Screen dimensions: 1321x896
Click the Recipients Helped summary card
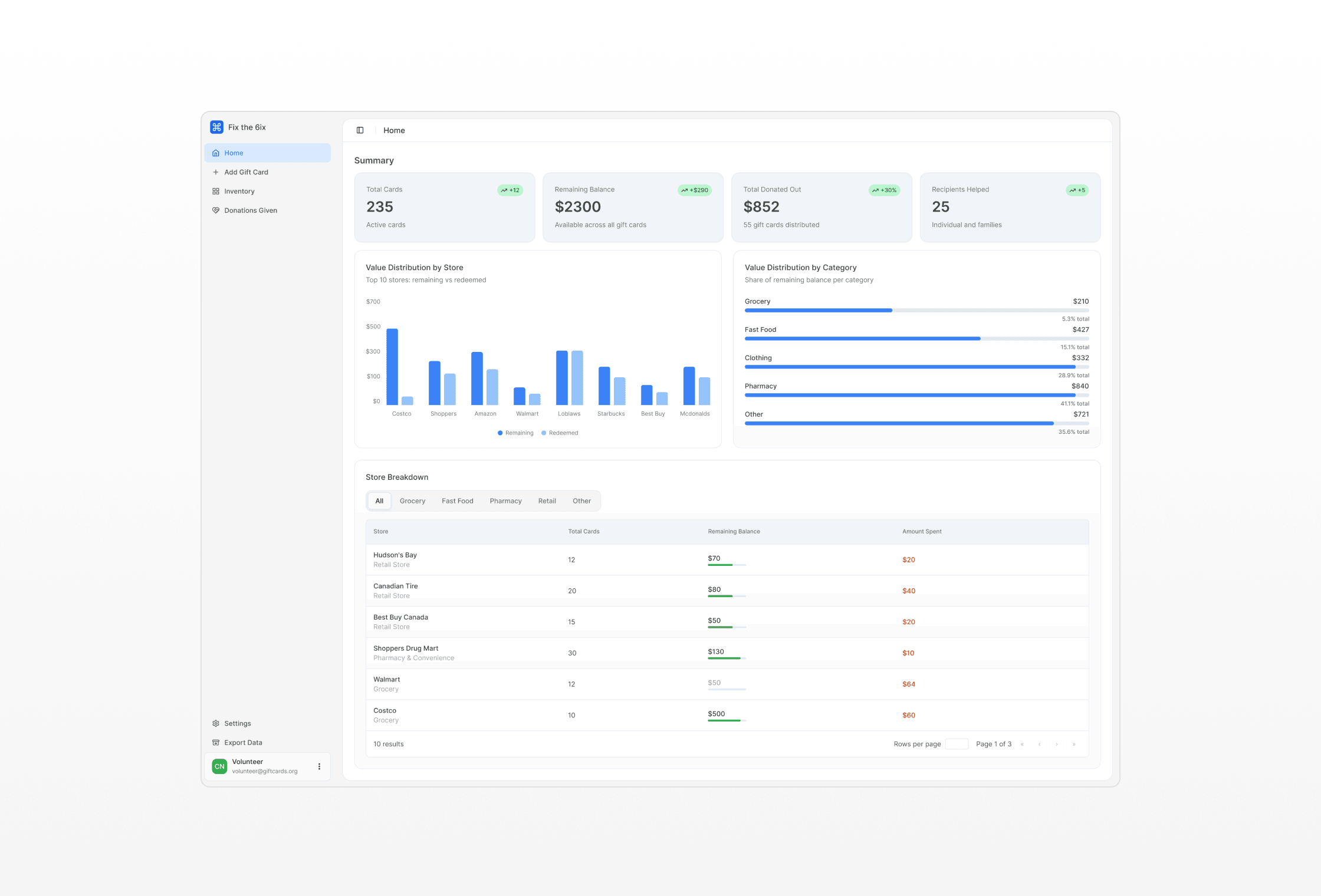pos(1010,207)
